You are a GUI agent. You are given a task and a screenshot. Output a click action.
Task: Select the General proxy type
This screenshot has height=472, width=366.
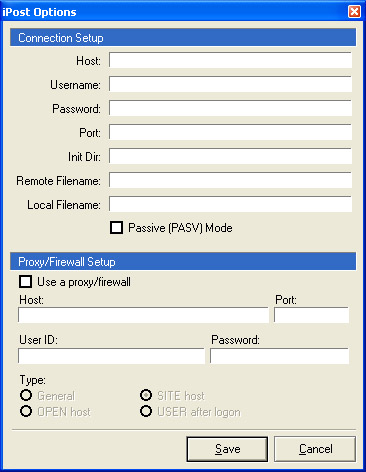pyautogui.click(x=26, y=395)
